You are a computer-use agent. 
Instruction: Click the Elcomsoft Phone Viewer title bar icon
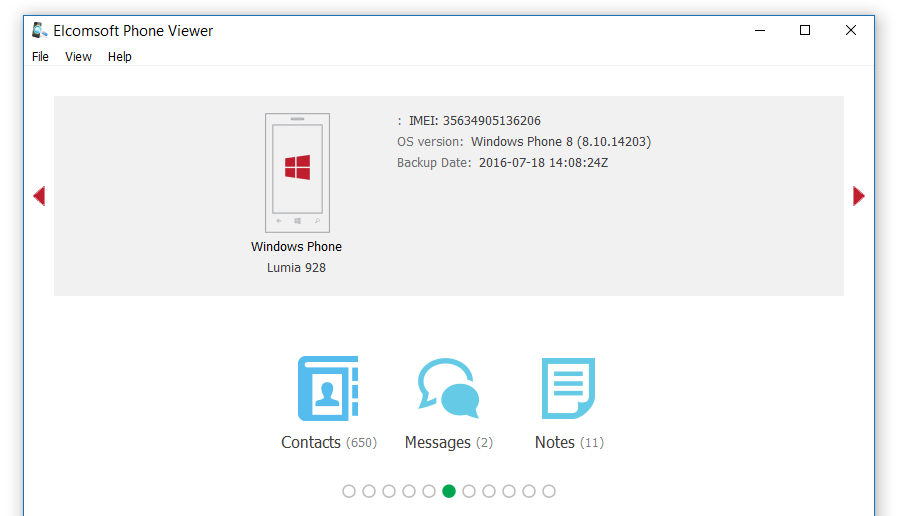point(39,30)
